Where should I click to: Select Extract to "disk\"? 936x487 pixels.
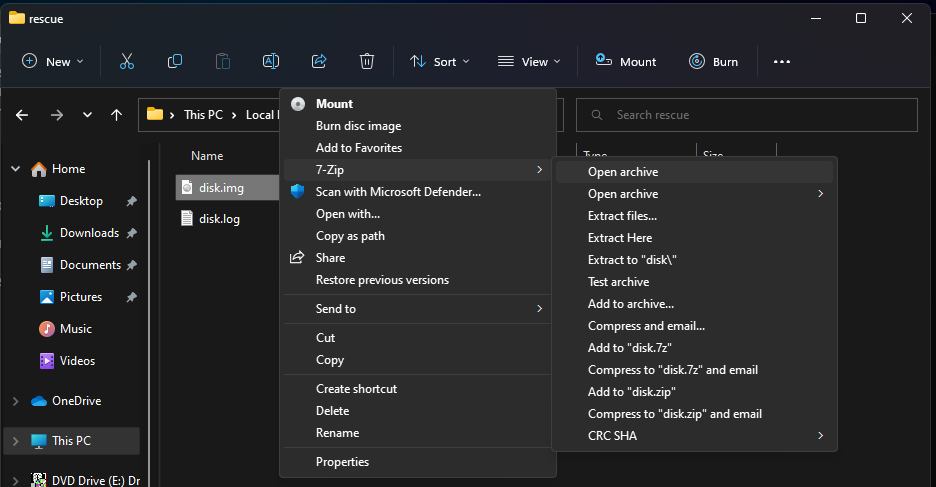[x=694, y=260]
